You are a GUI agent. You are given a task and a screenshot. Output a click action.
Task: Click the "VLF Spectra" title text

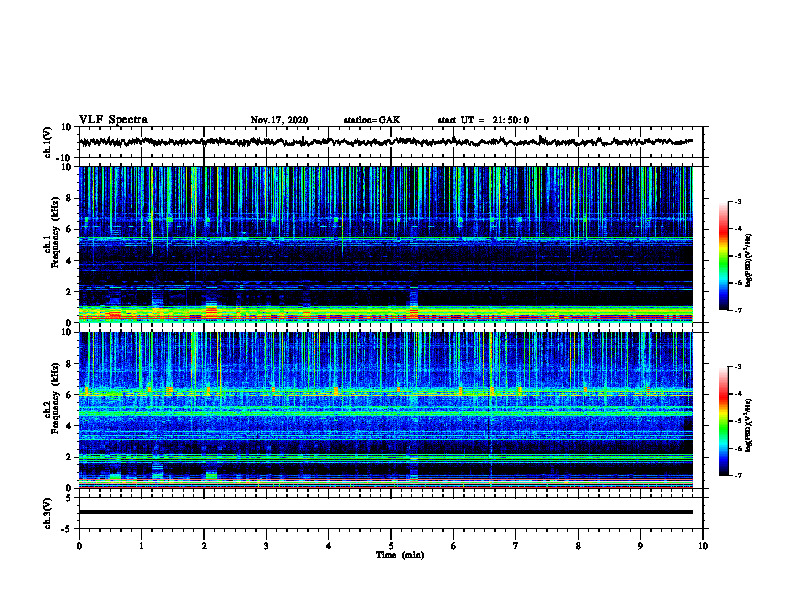tap(113, 120)
